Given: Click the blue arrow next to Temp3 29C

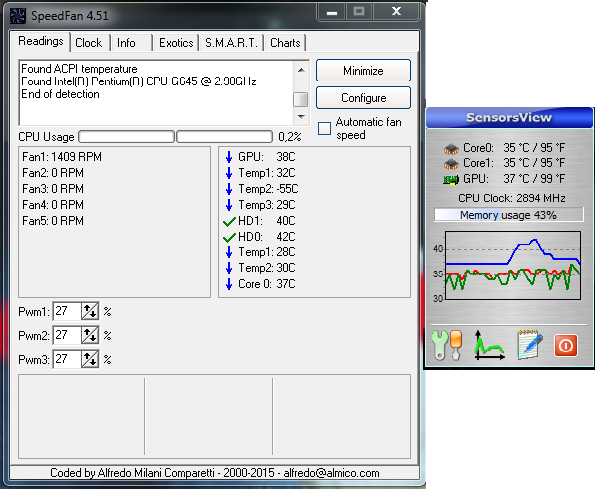Looking at the screenshot, I should coord(229,205).
